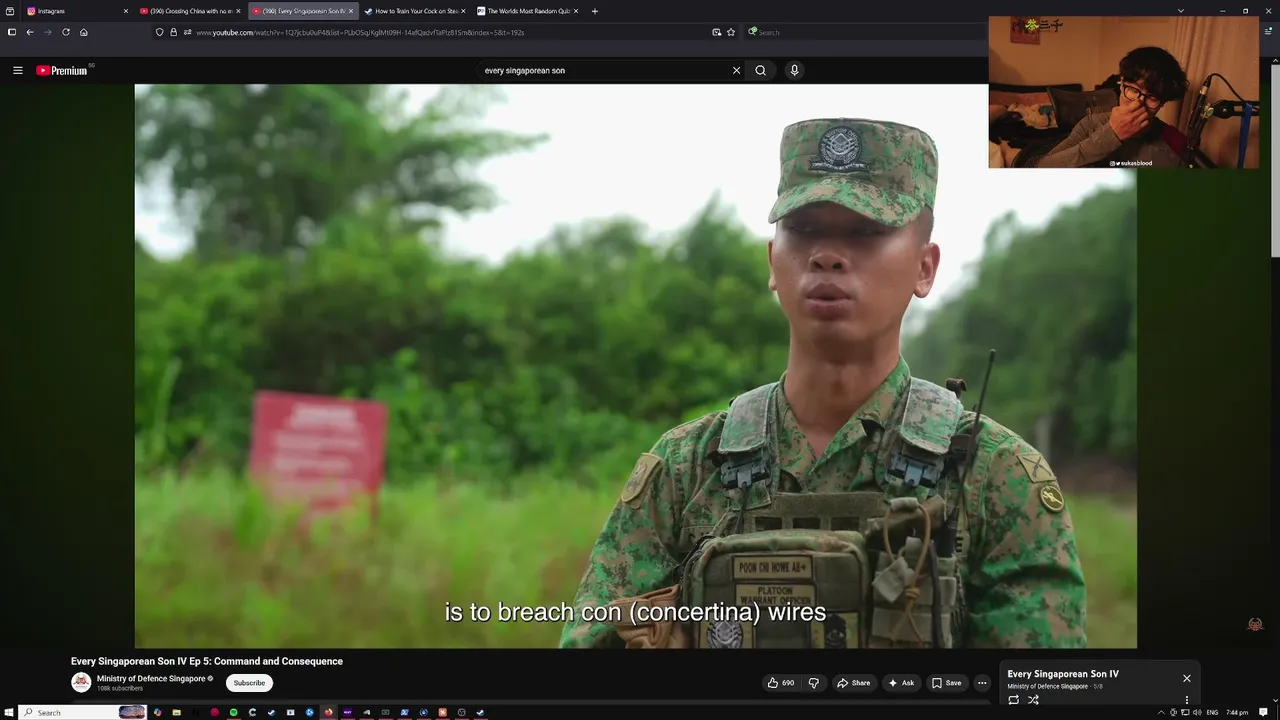Open the Windows Start menu

(x=8, y=712)
